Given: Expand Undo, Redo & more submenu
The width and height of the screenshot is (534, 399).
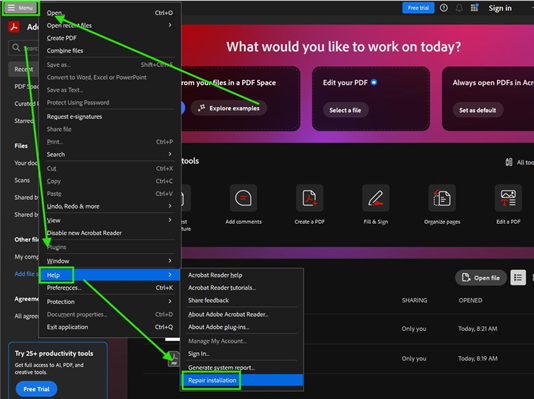Looking at the screenshot, I should [110, 206].
